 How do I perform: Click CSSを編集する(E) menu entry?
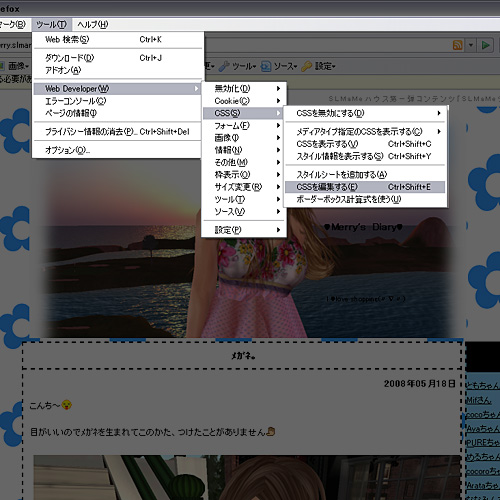click(365, 187)
